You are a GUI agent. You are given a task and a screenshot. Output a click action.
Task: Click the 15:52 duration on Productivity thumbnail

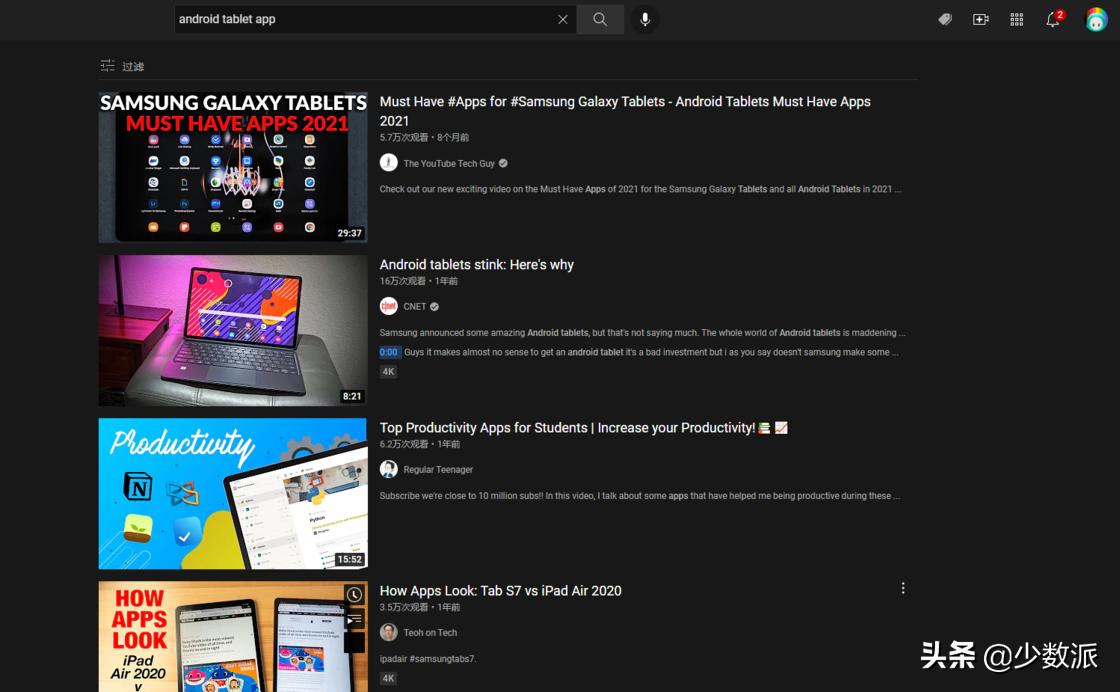point(349,559)
